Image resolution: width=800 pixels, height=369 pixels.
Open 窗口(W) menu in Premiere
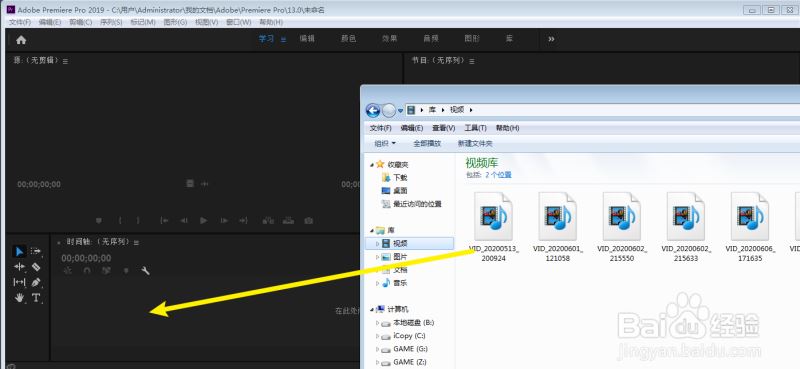tap(239, 22)
